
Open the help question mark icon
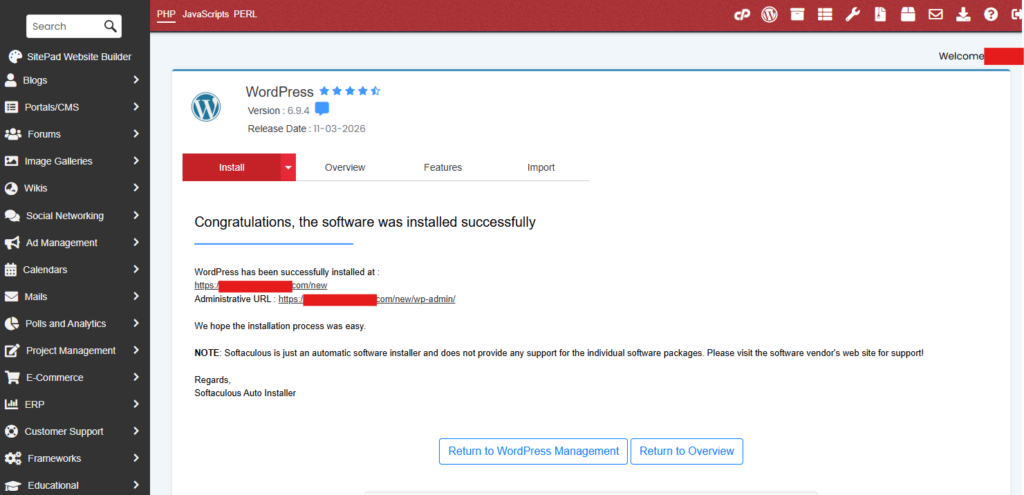991,14
